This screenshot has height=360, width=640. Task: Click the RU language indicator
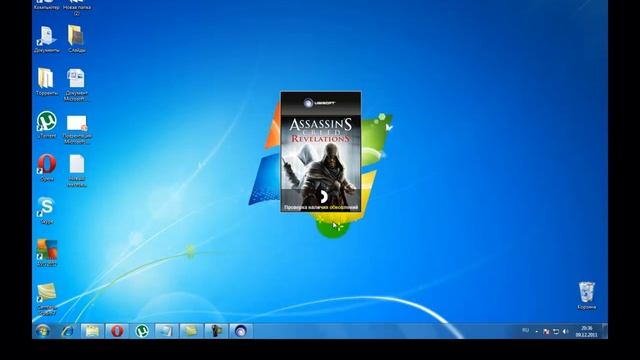tap(525, 331)
